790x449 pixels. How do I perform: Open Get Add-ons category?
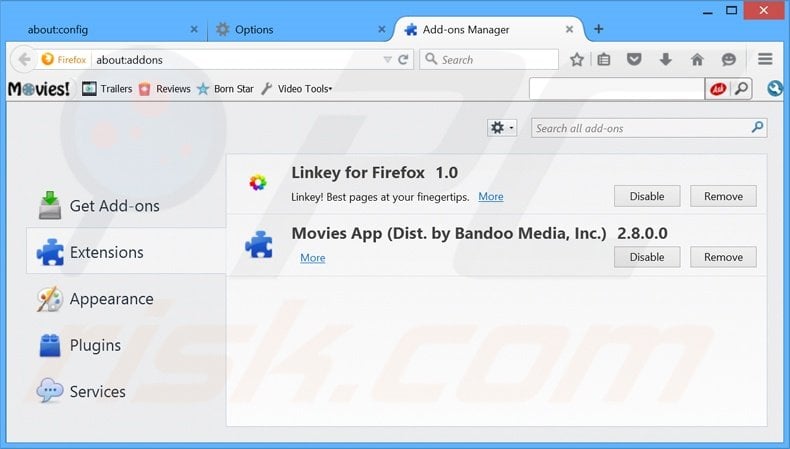126,206
